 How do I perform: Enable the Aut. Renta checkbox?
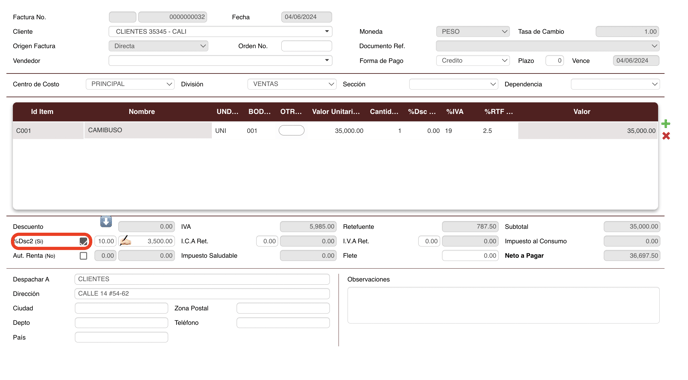coord(83,256)
